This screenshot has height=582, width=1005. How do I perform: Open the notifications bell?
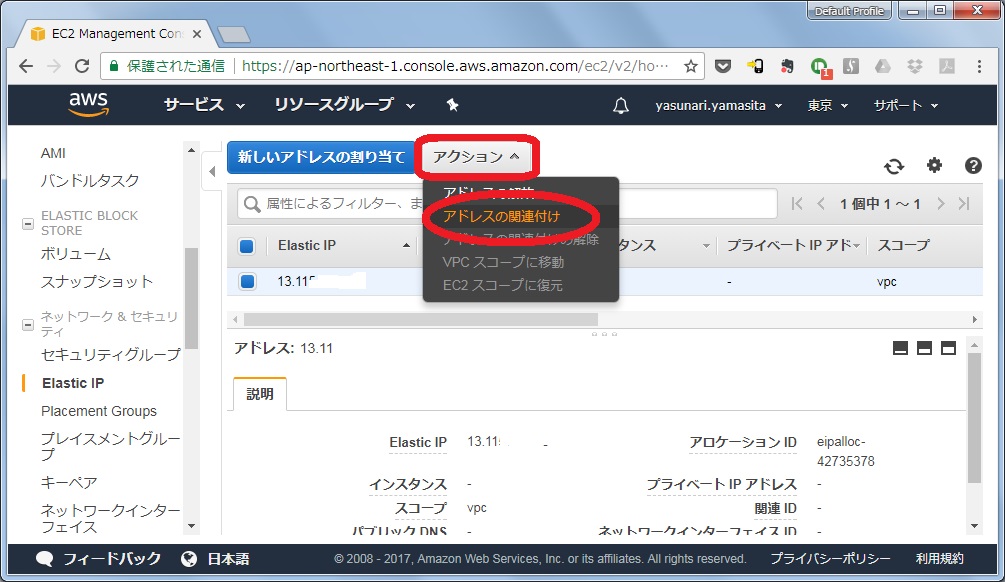tap(620, 106)
